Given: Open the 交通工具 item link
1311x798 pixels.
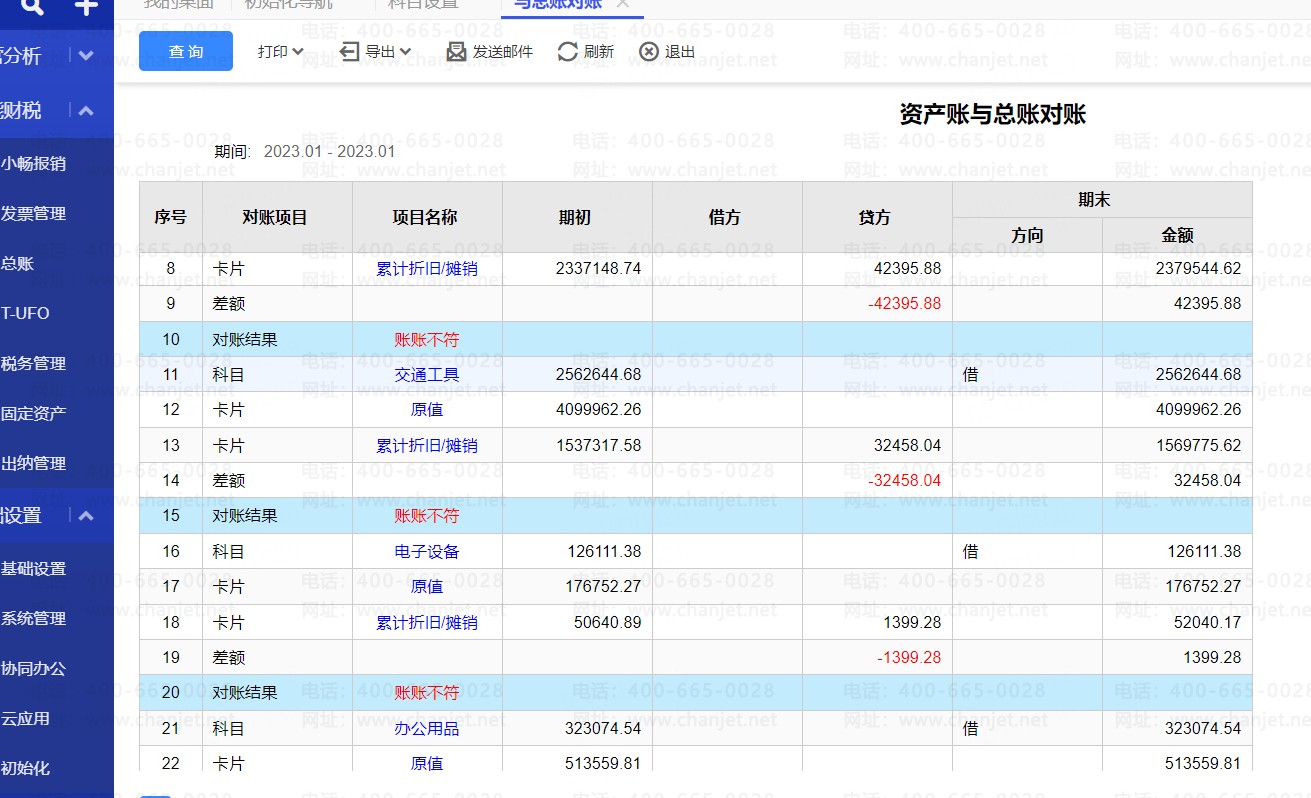Looking at the screenshot, I should point(427,375).
